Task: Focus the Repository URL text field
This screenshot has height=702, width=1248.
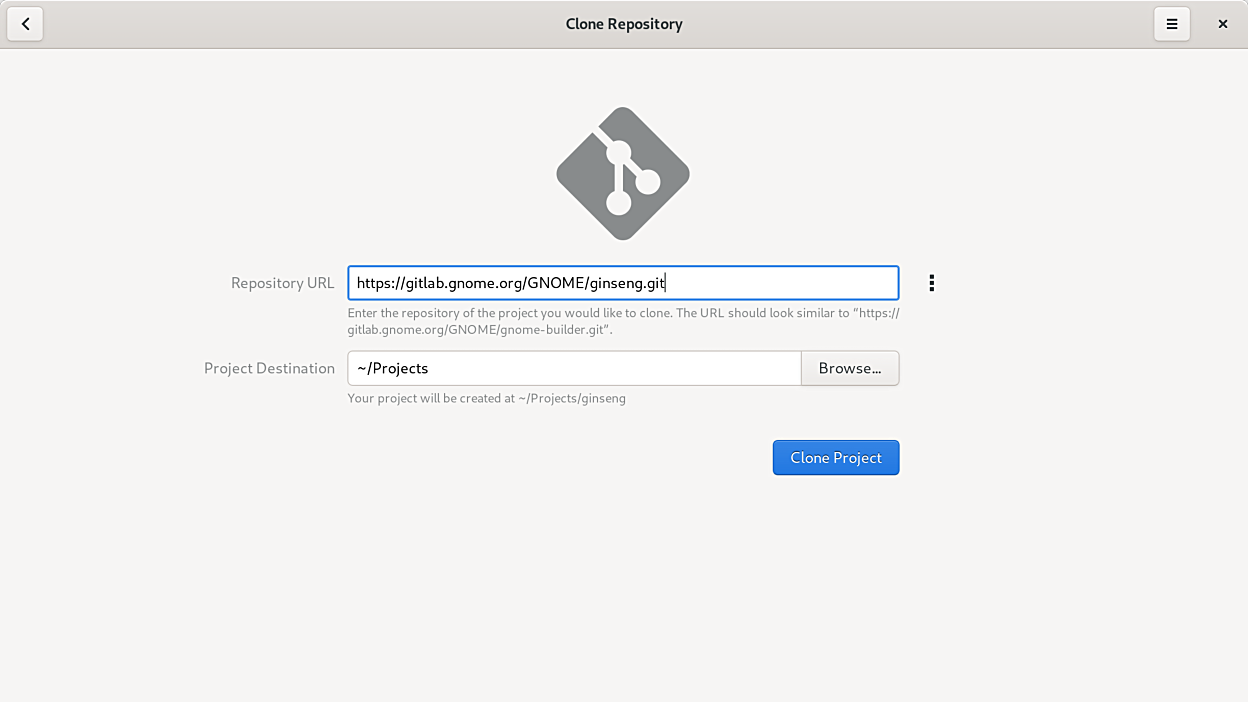Action: 780,283
